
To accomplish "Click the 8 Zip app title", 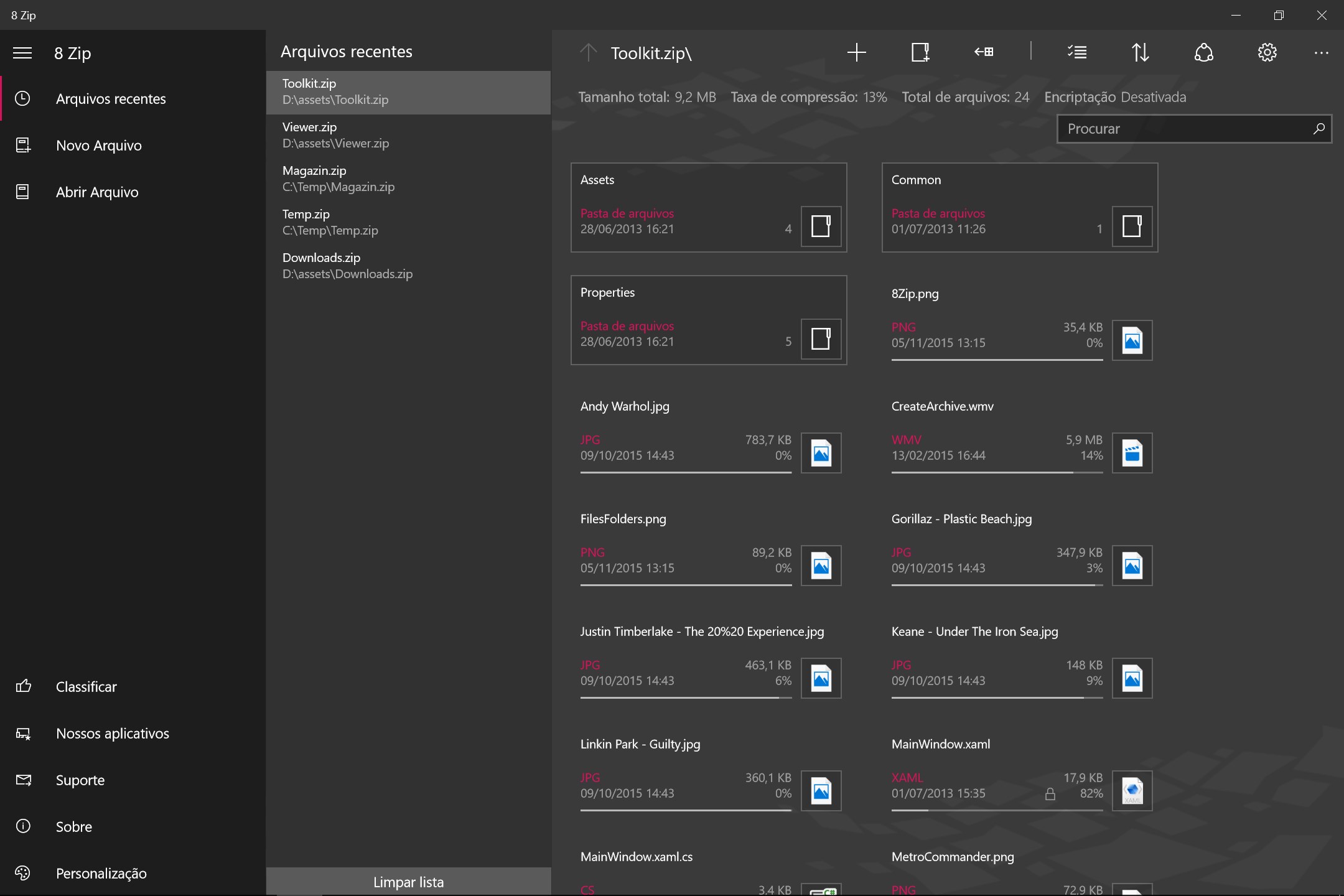I will click(x=72, y=53).
